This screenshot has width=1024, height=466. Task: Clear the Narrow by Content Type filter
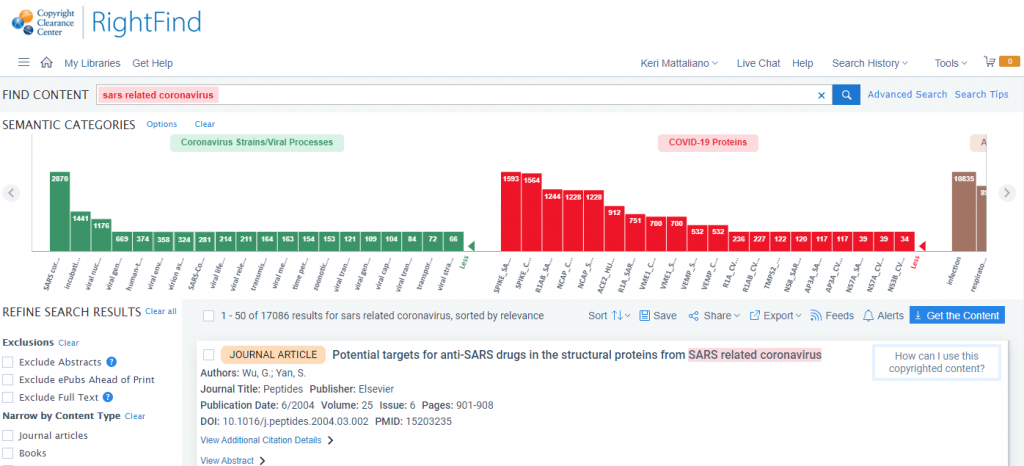(135, 416)
